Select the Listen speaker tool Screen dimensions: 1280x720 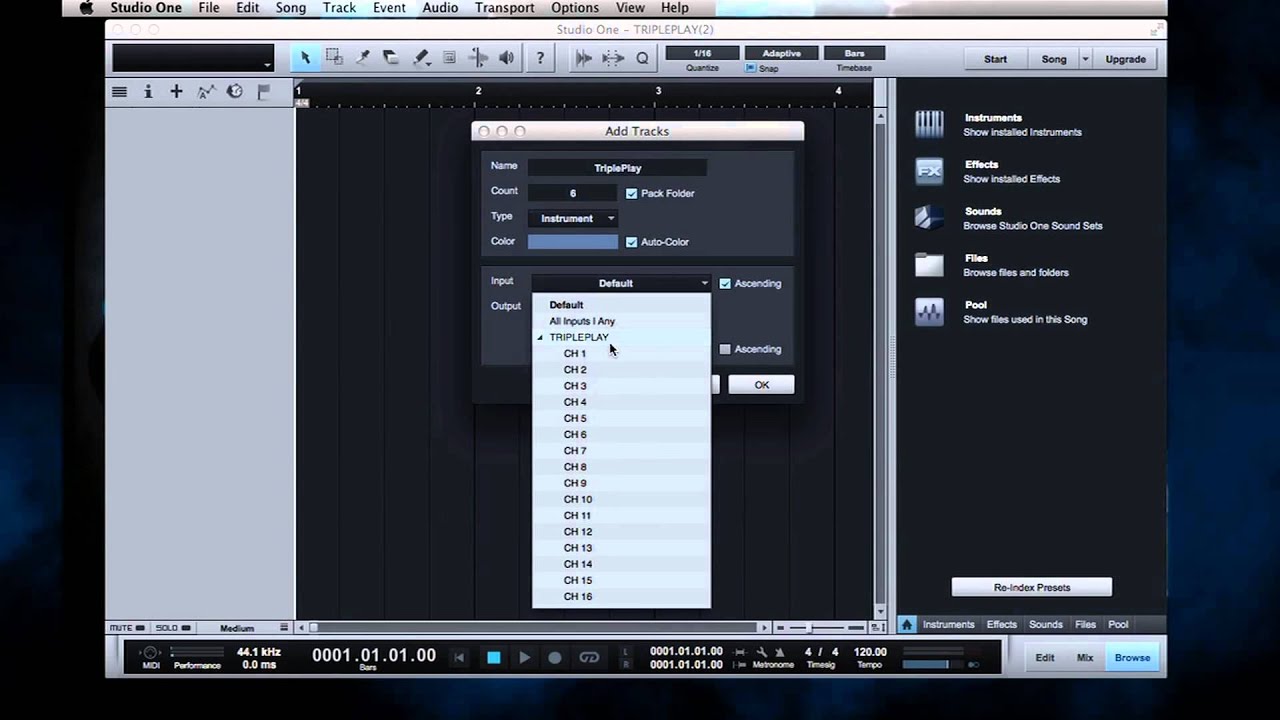[x=507, y=58]
